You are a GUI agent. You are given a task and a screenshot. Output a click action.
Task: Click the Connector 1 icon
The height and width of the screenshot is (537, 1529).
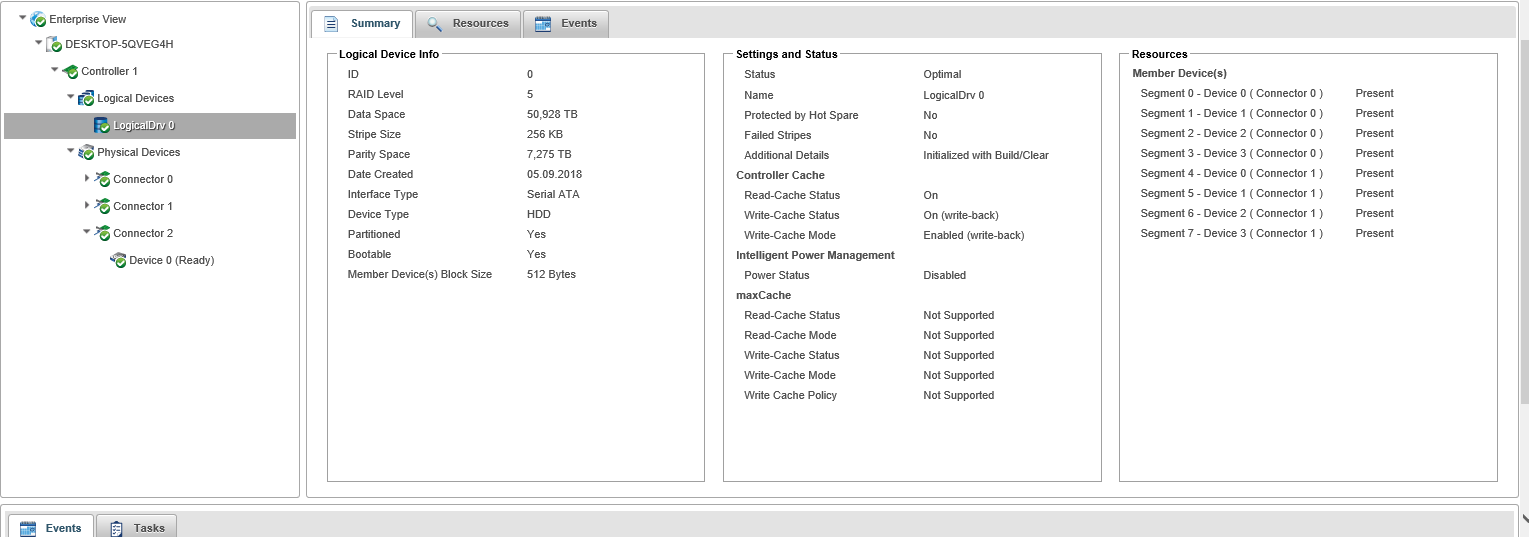click(102, 206)
